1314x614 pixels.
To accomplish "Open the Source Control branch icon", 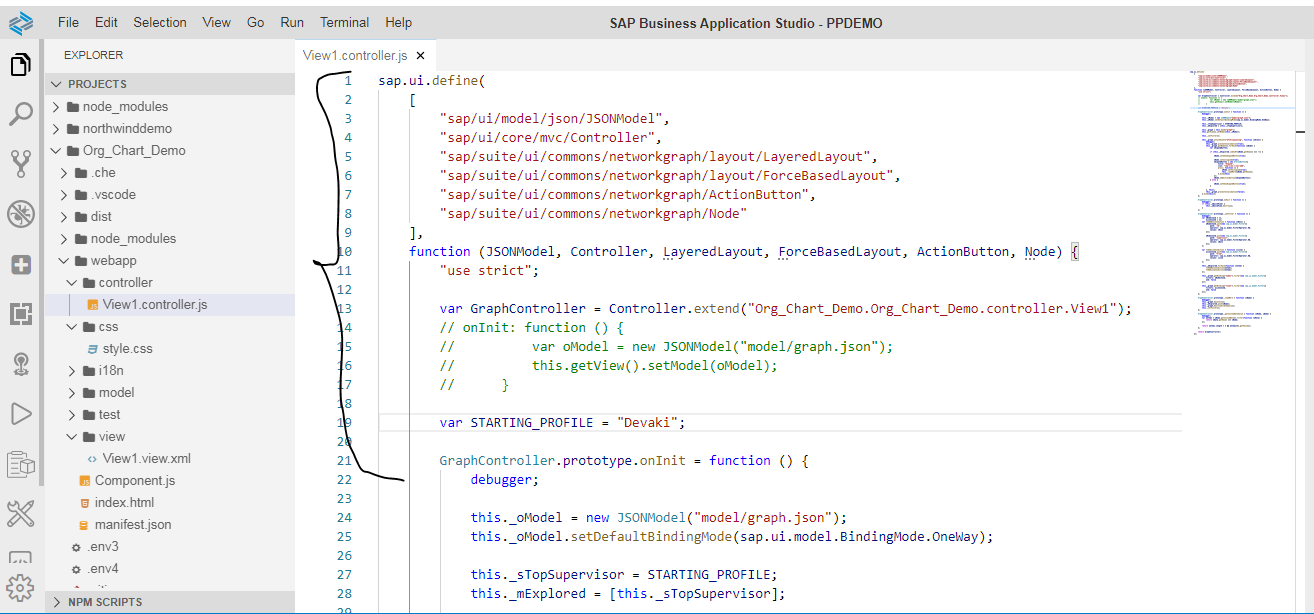I will pos(20,163).
